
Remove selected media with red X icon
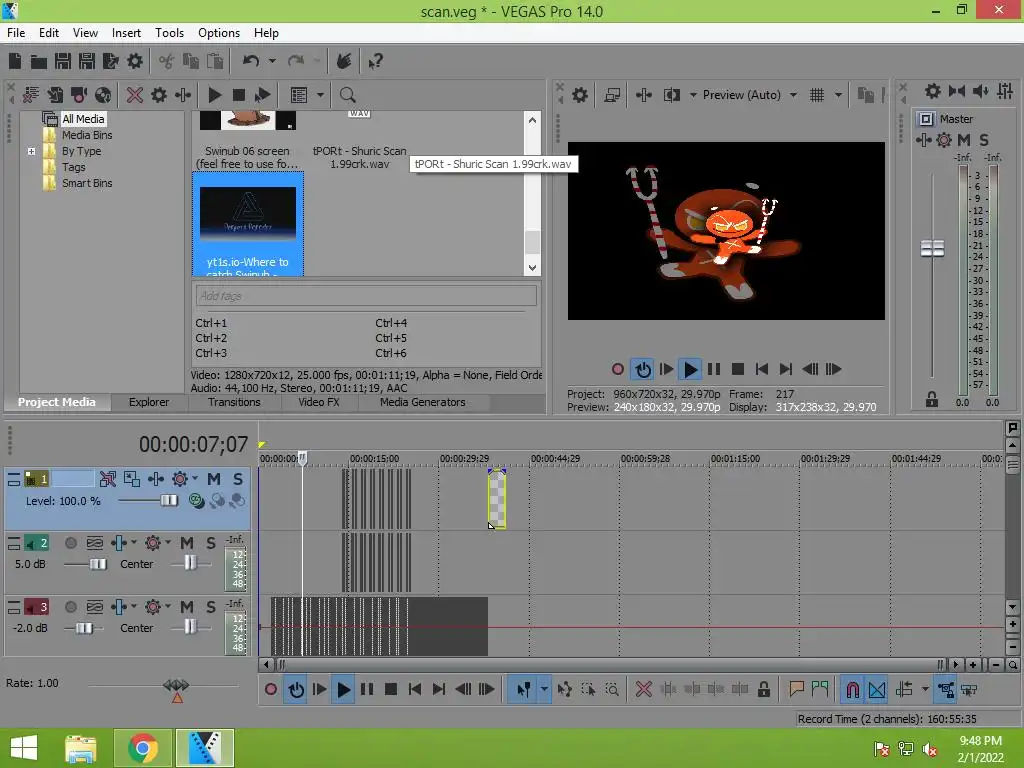click(x=135, y=95)
